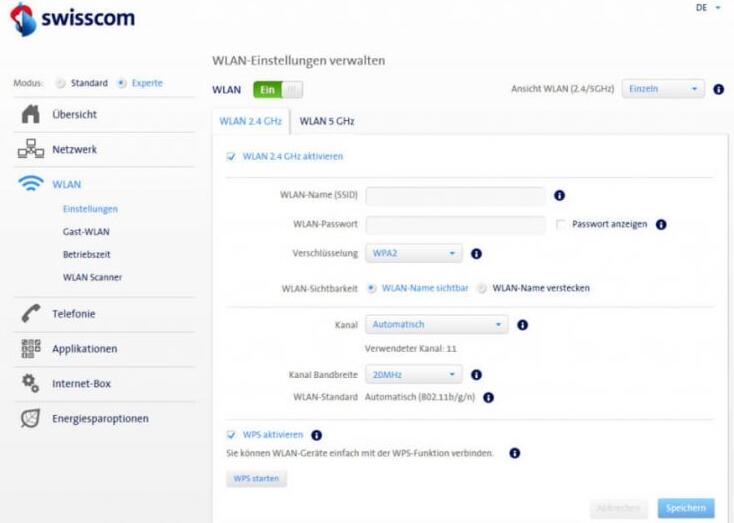
Task: Click the WLAN-Name (SSID) input field
Action: click(455, 196)
